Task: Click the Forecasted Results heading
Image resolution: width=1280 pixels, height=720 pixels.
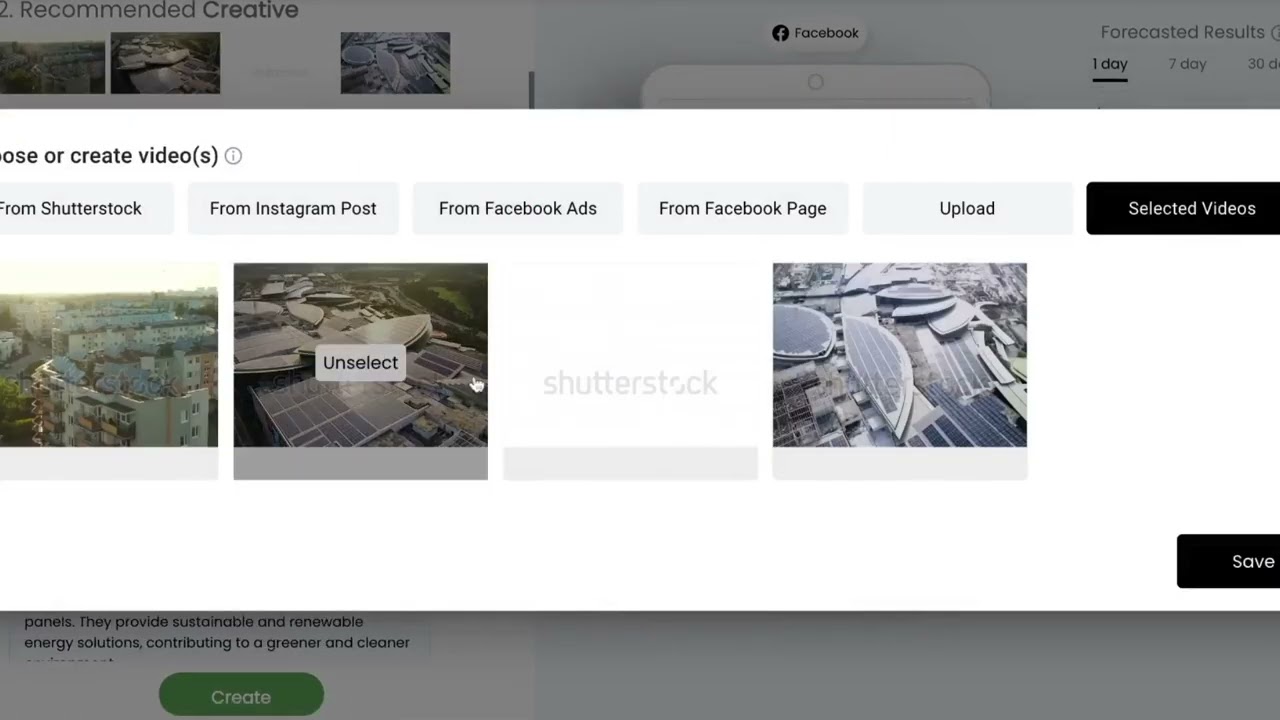Action: (1183, 32)
